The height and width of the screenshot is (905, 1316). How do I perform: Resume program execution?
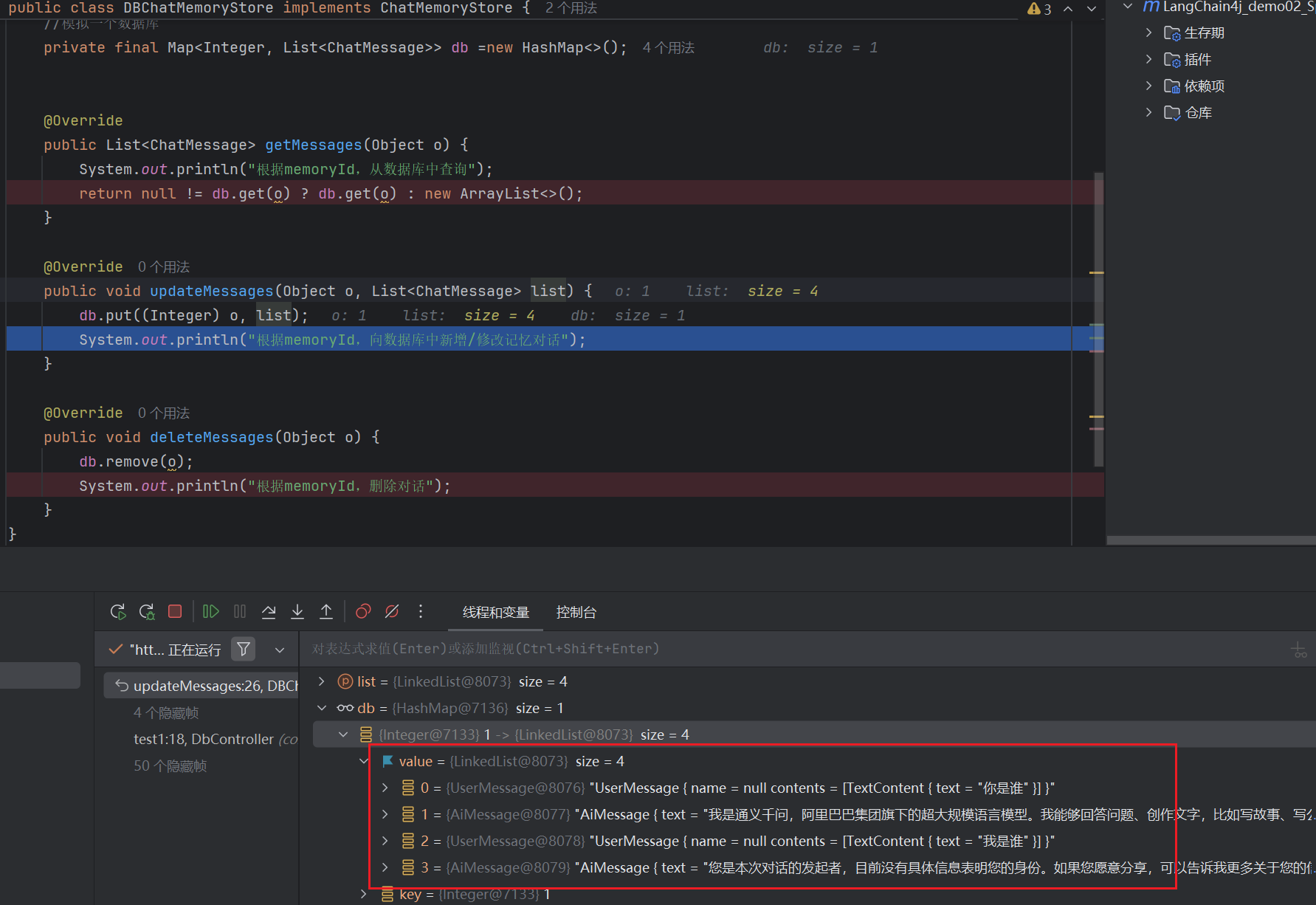pos(211,612)
